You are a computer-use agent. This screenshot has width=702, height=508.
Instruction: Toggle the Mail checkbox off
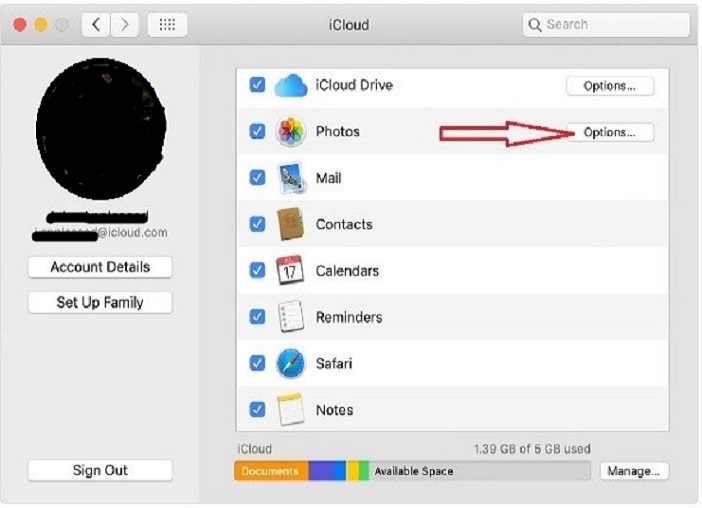(x=257, y=178)
